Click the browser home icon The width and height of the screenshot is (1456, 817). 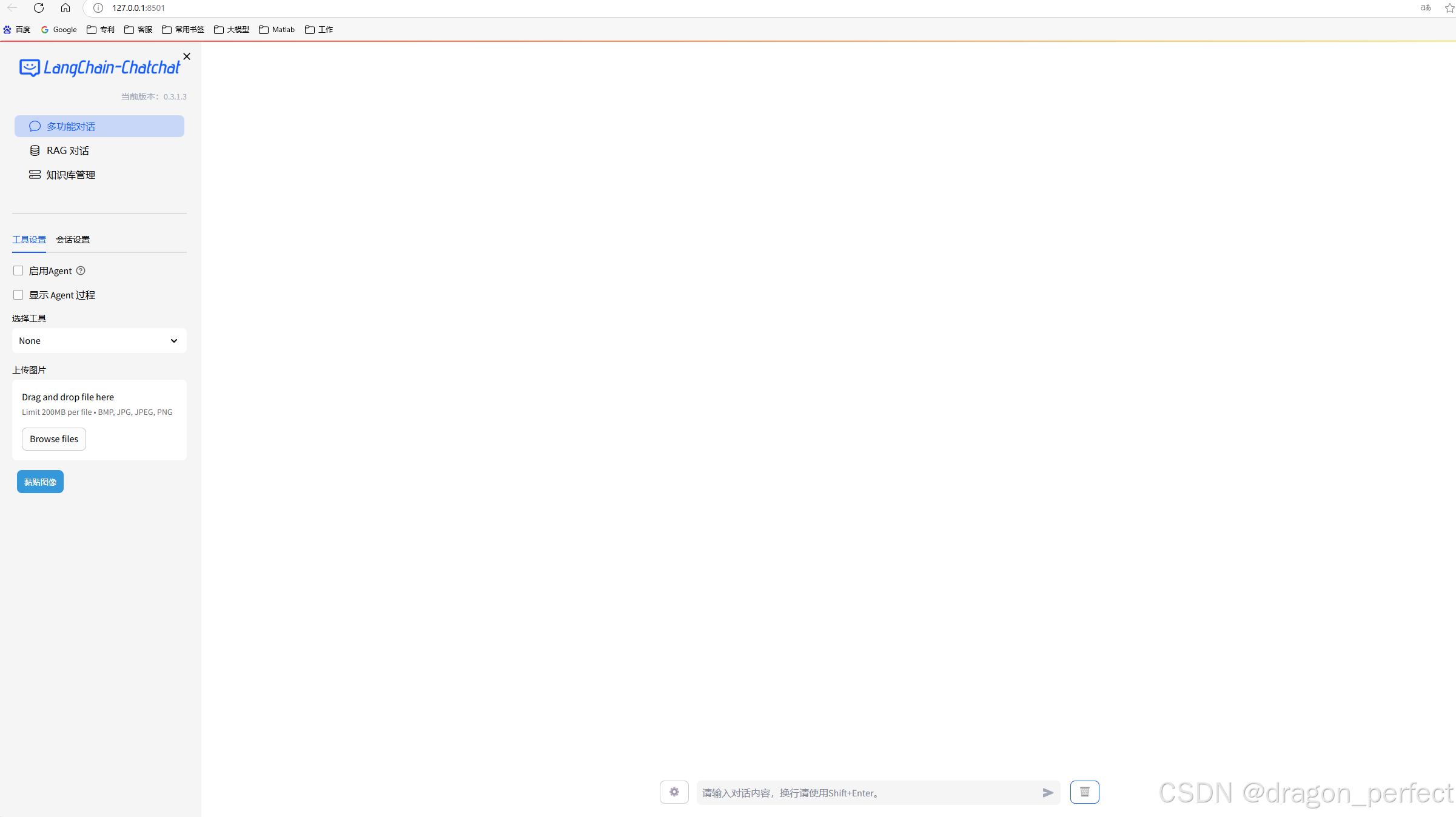pyautogui.click(x=65, y=8)
